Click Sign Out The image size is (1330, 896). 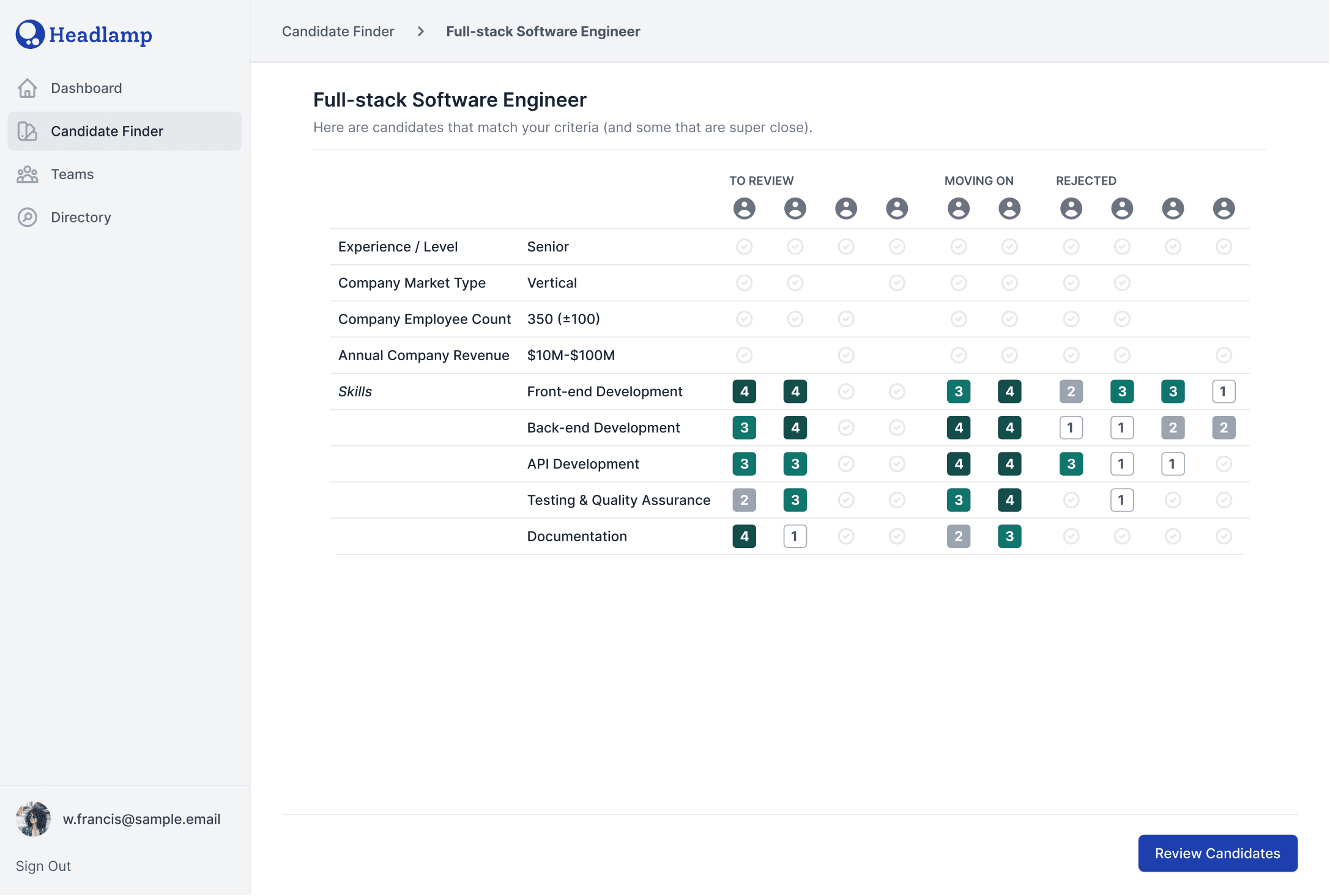tap(43, 865)
